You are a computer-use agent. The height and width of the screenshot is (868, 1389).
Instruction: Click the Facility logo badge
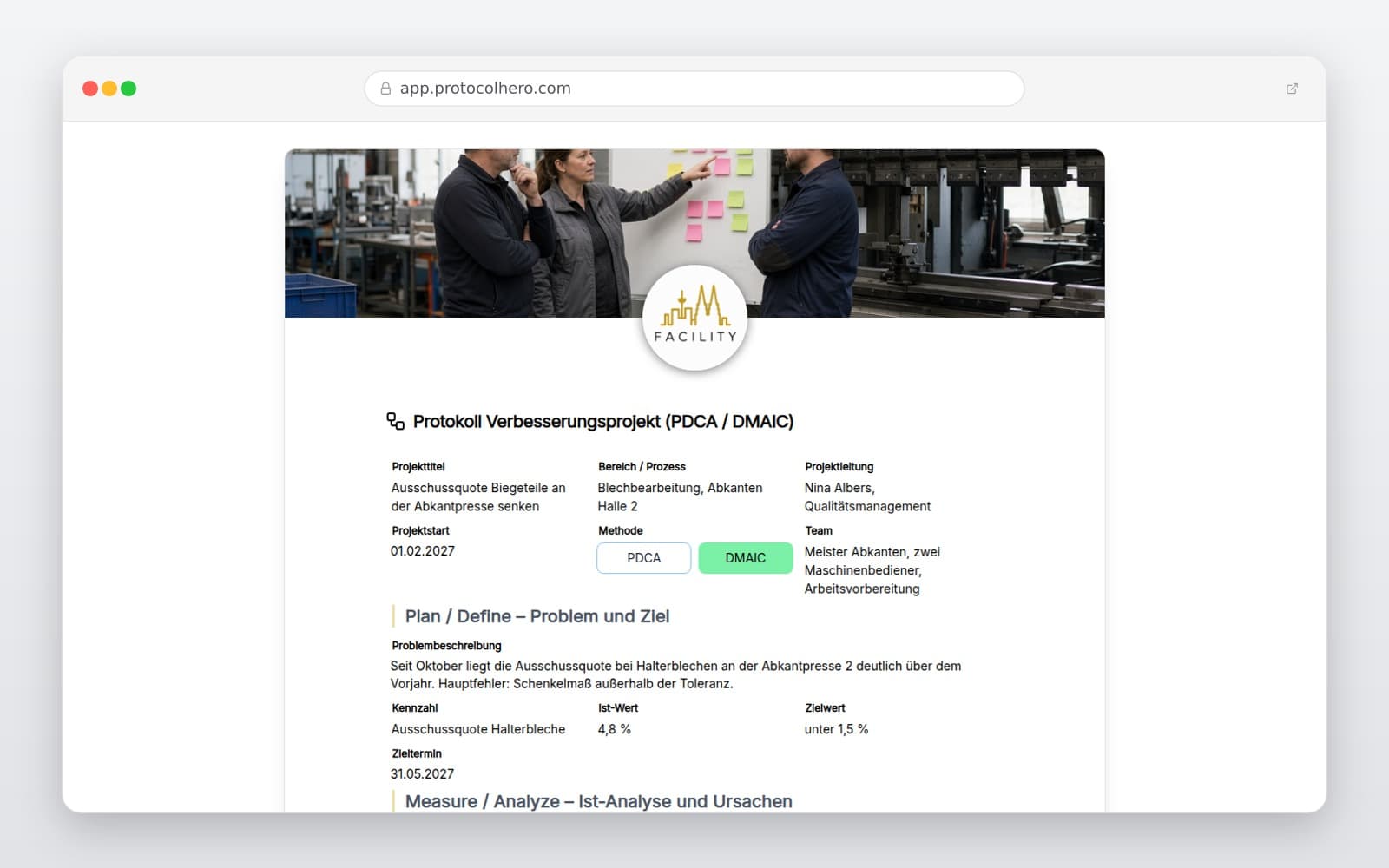(x=694, y=318)
